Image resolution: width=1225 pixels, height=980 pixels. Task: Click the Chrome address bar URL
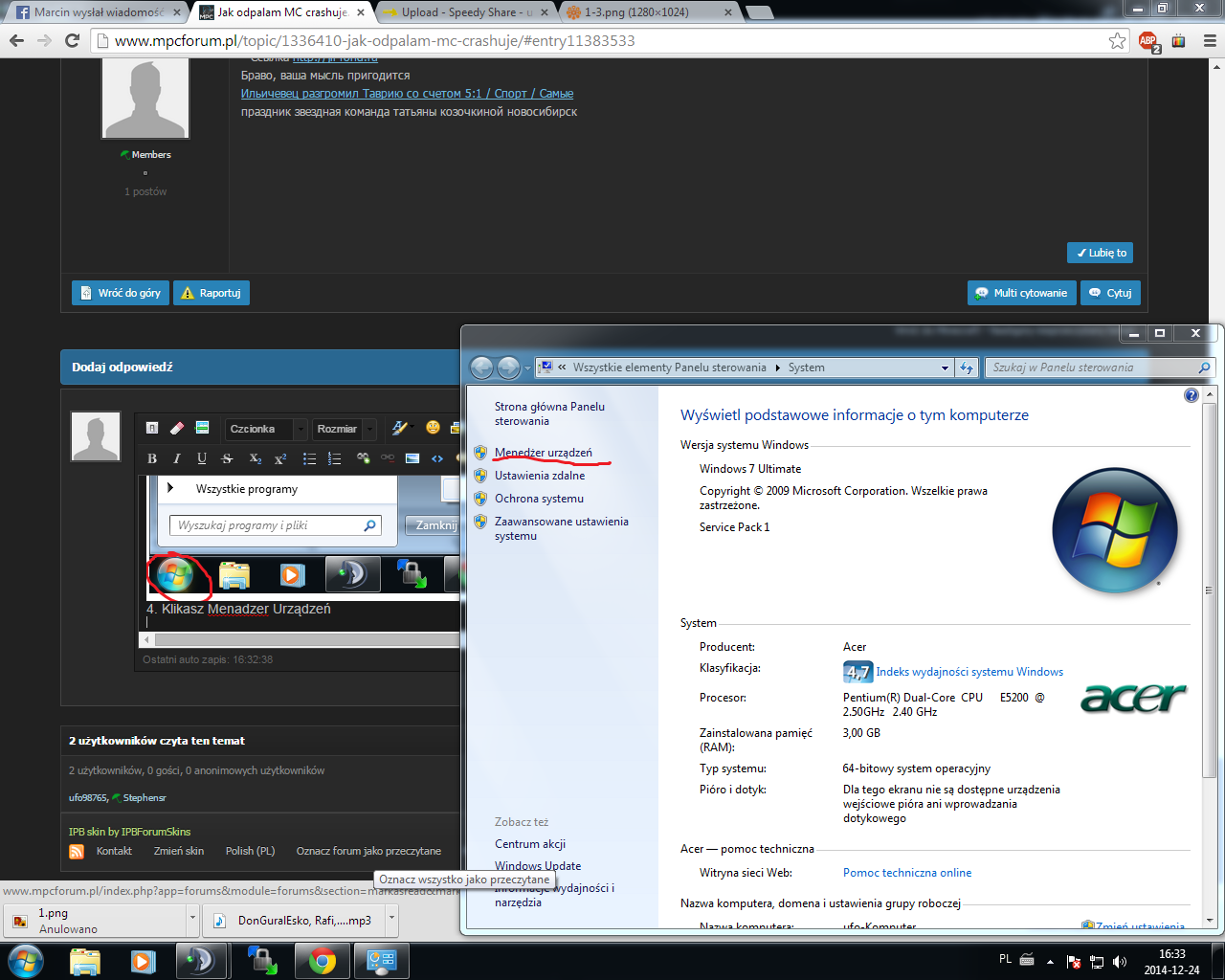coord(374,40)
